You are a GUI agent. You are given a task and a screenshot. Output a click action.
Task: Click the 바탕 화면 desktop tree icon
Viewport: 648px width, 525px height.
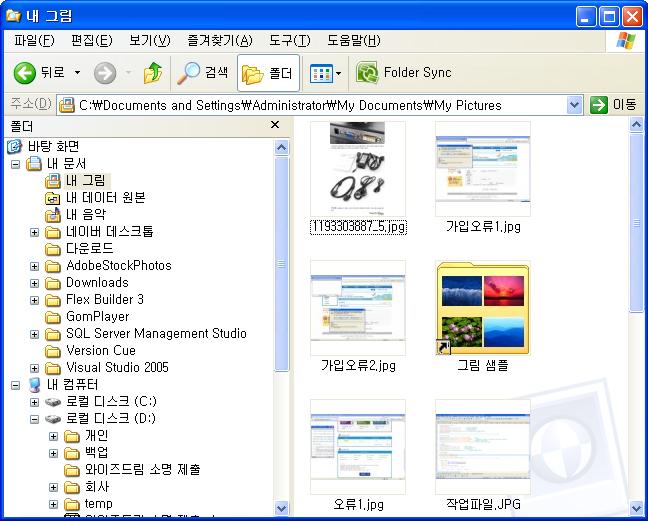point(15,147)
